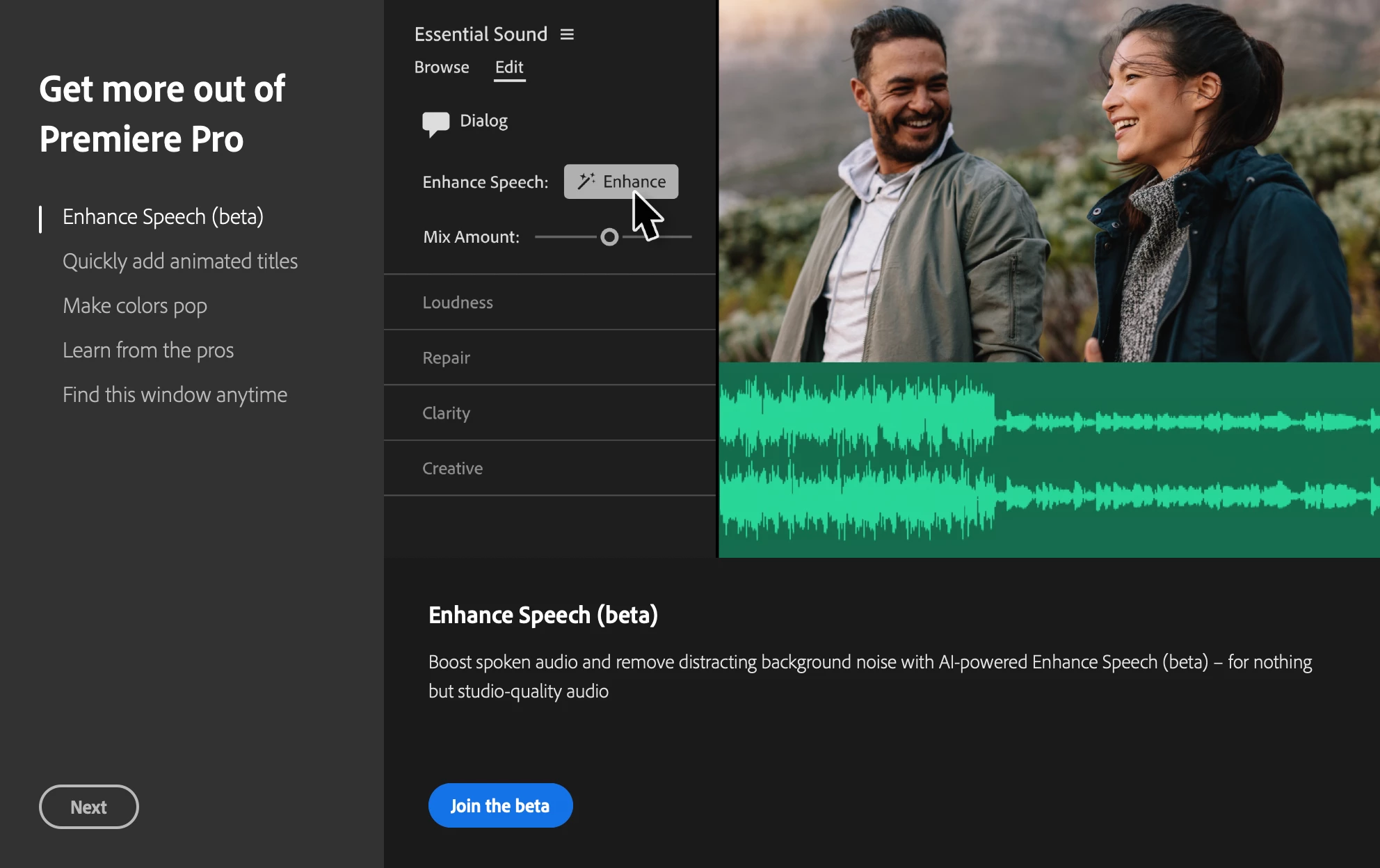Switch to the Browse tab
Screen dimensions: 1380x868
[x=441, y=67]
